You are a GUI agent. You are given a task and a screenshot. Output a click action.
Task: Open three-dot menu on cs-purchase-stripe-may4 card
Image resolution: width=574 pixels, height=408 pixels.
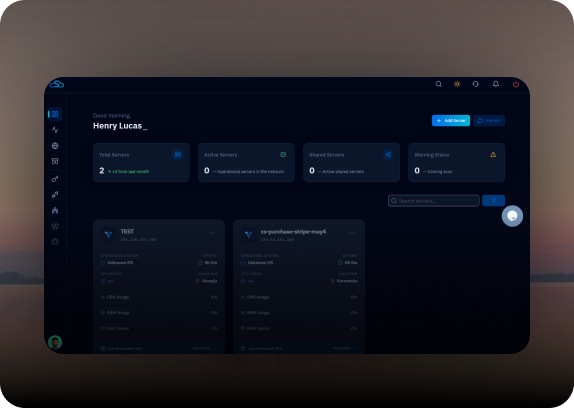[352, 233]
